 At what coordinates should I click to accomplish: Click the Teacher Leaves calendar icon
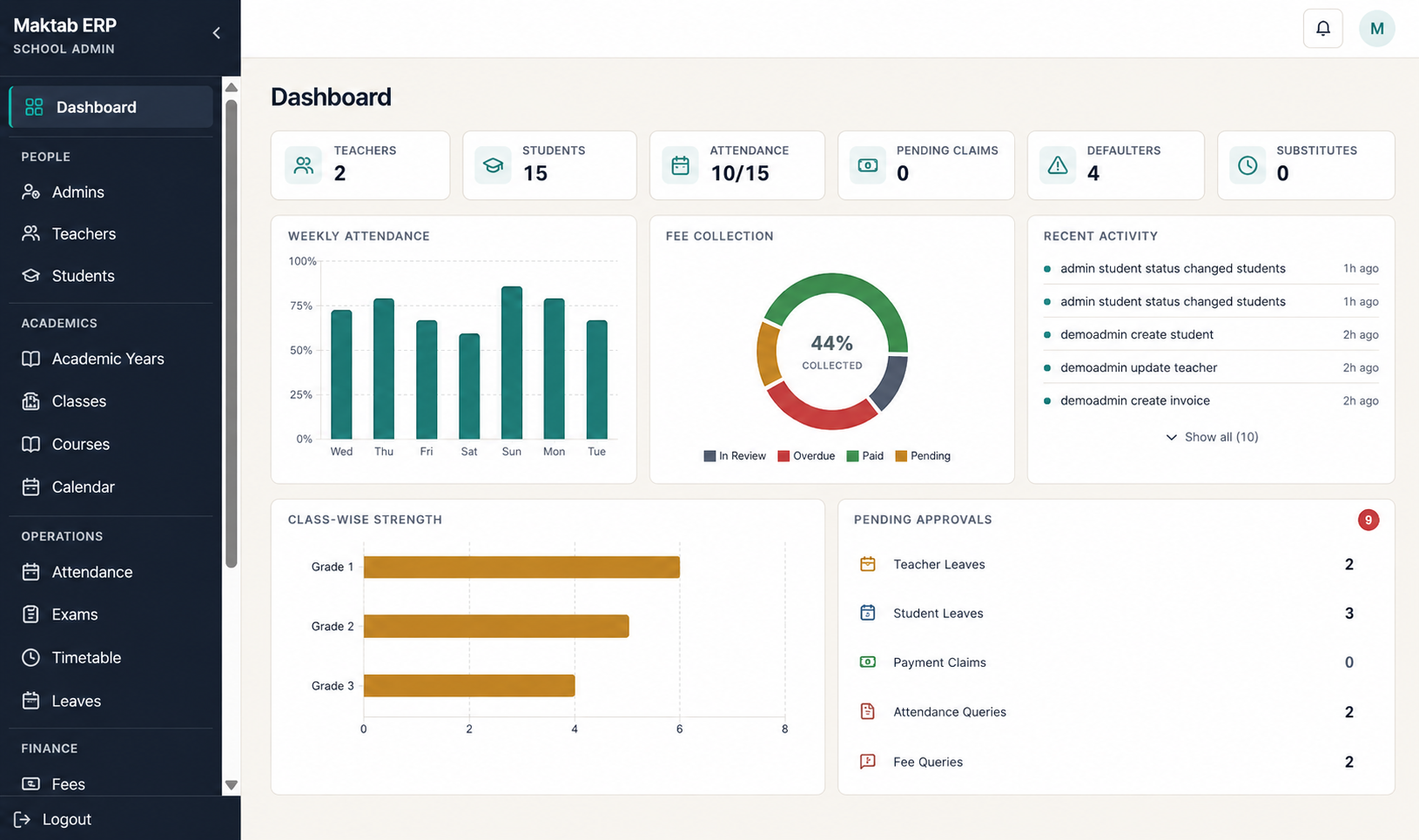pyautogui.click(x=868, y=564)
